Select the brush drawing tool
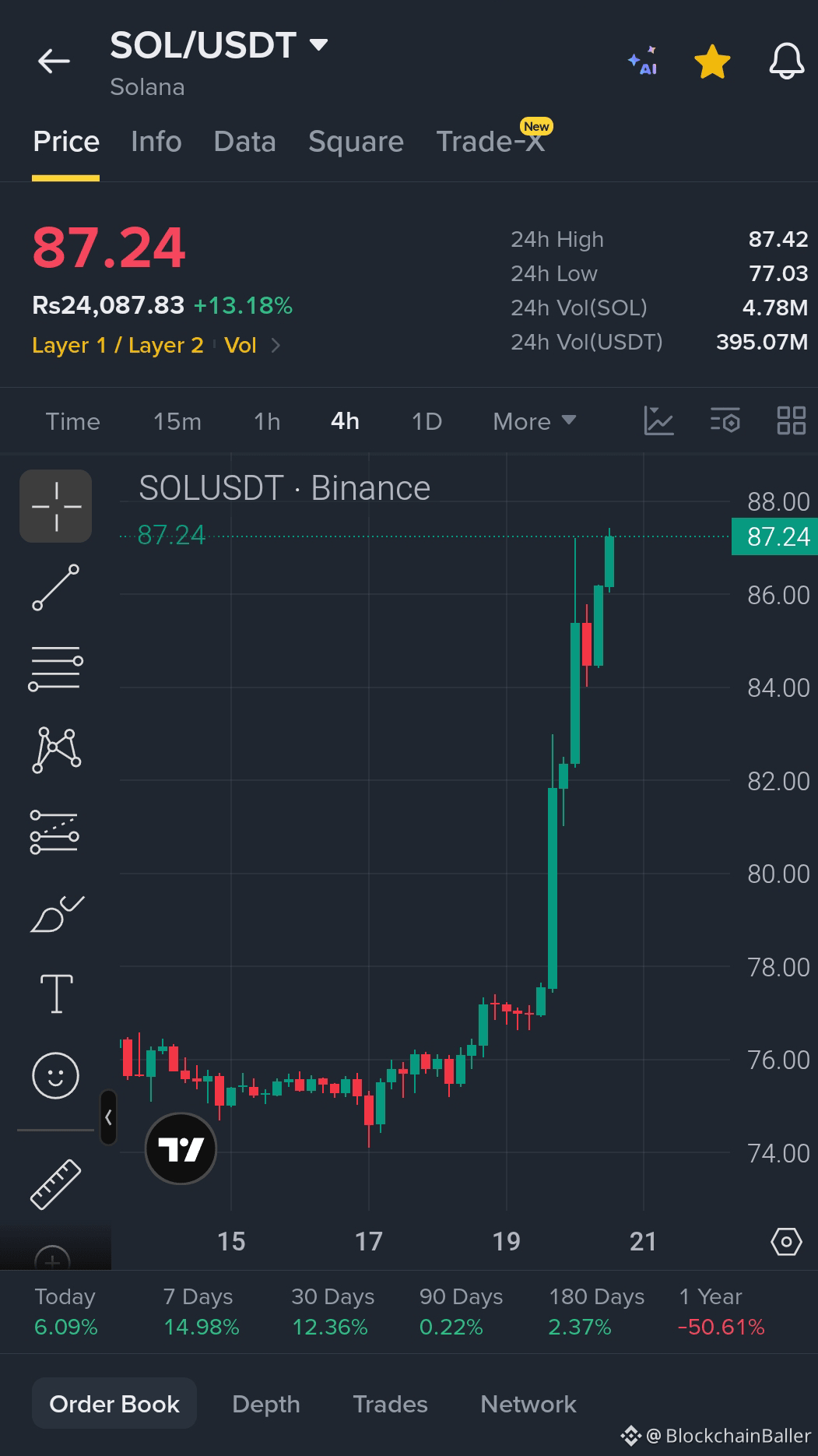The width and height of the screenshot is (818, 1456). tap(56, 914)
